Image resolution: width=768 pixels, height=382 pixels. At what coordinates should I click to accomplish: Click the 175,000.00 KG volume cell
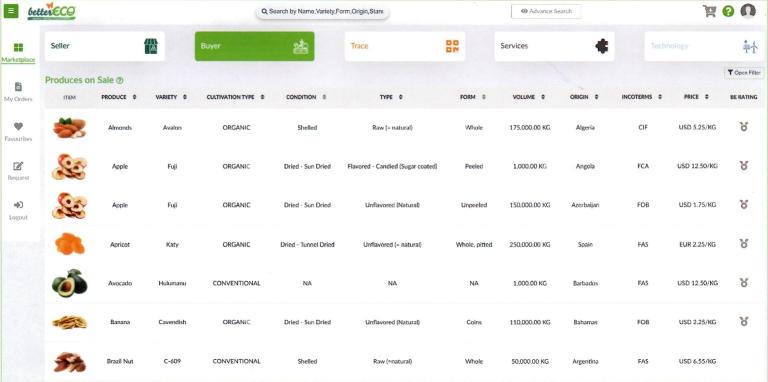[529, 127]
